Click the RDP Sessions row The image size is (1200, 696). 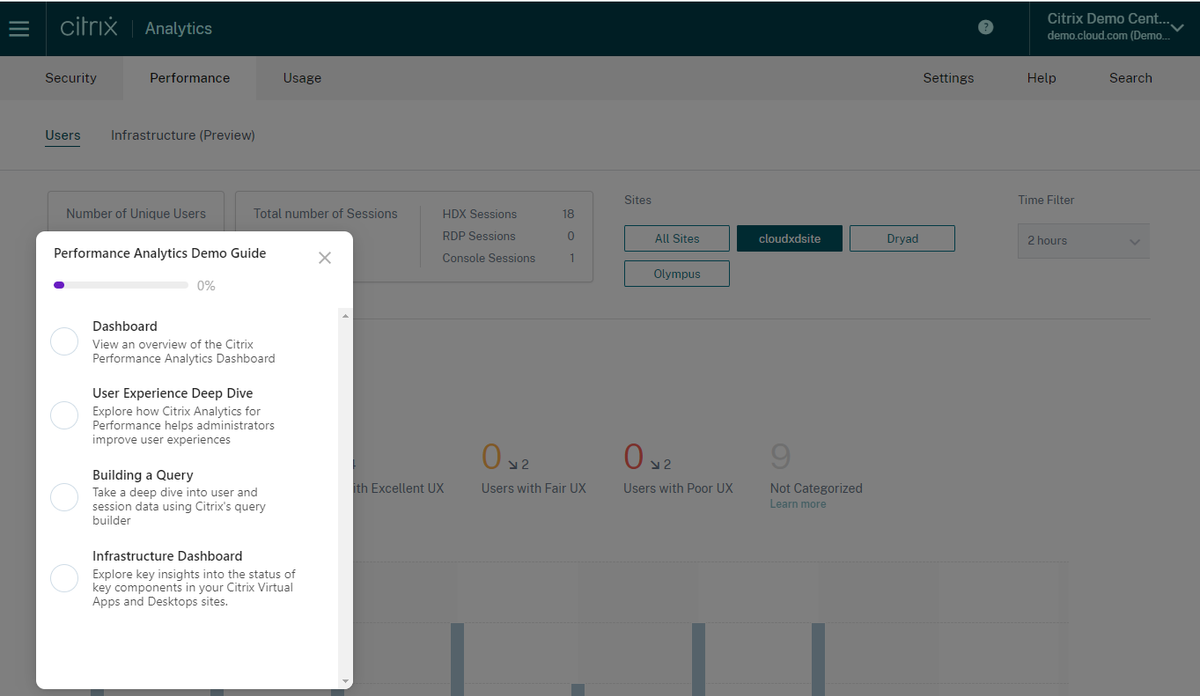click(x=508, y=236)
